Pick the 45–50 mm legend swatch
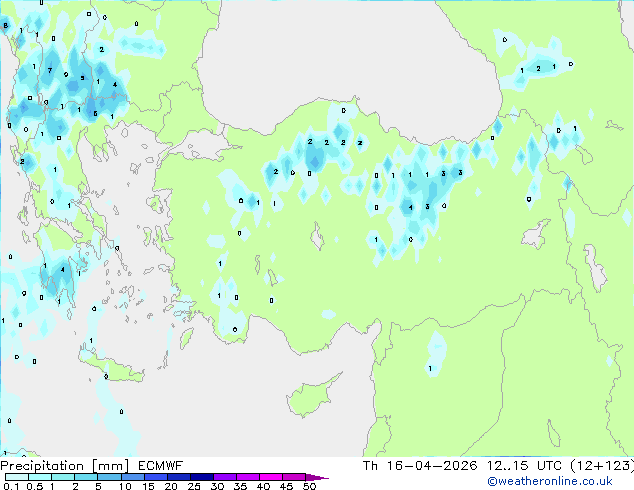Screen dimensions: 634x490 (x=294, y=477)
